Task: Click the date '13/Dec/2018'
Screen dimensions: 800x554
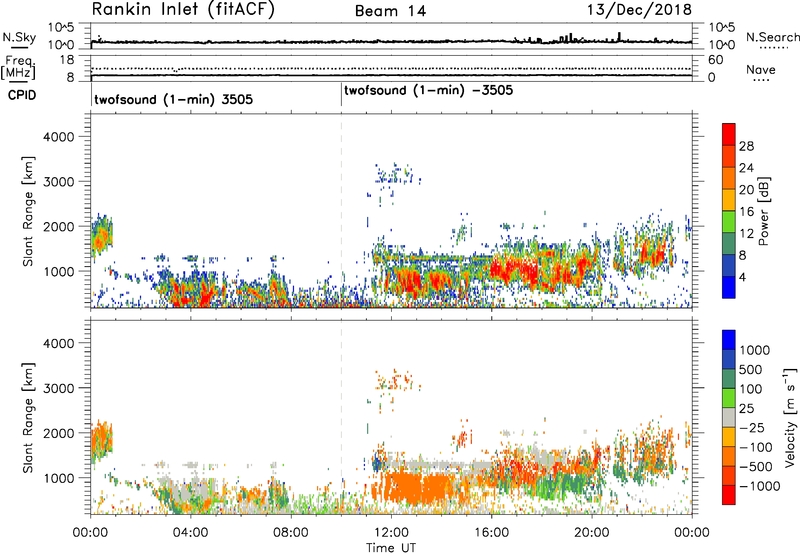Action: click(639, 9)
